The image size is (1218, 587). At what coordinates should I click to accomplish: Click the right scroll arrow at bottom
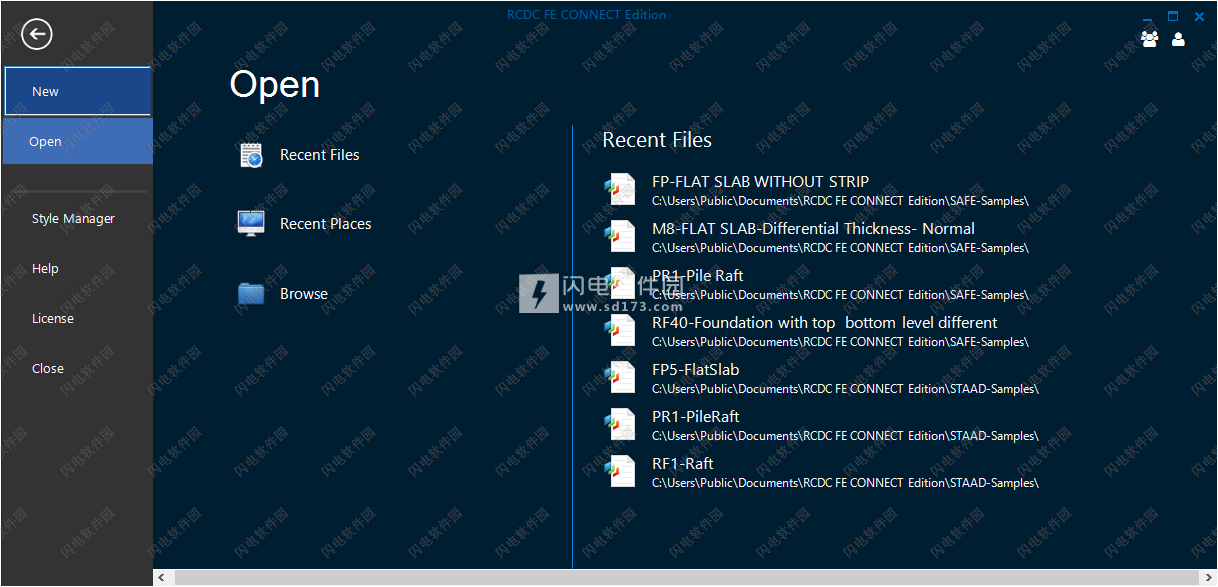(x=1207, y=578)
